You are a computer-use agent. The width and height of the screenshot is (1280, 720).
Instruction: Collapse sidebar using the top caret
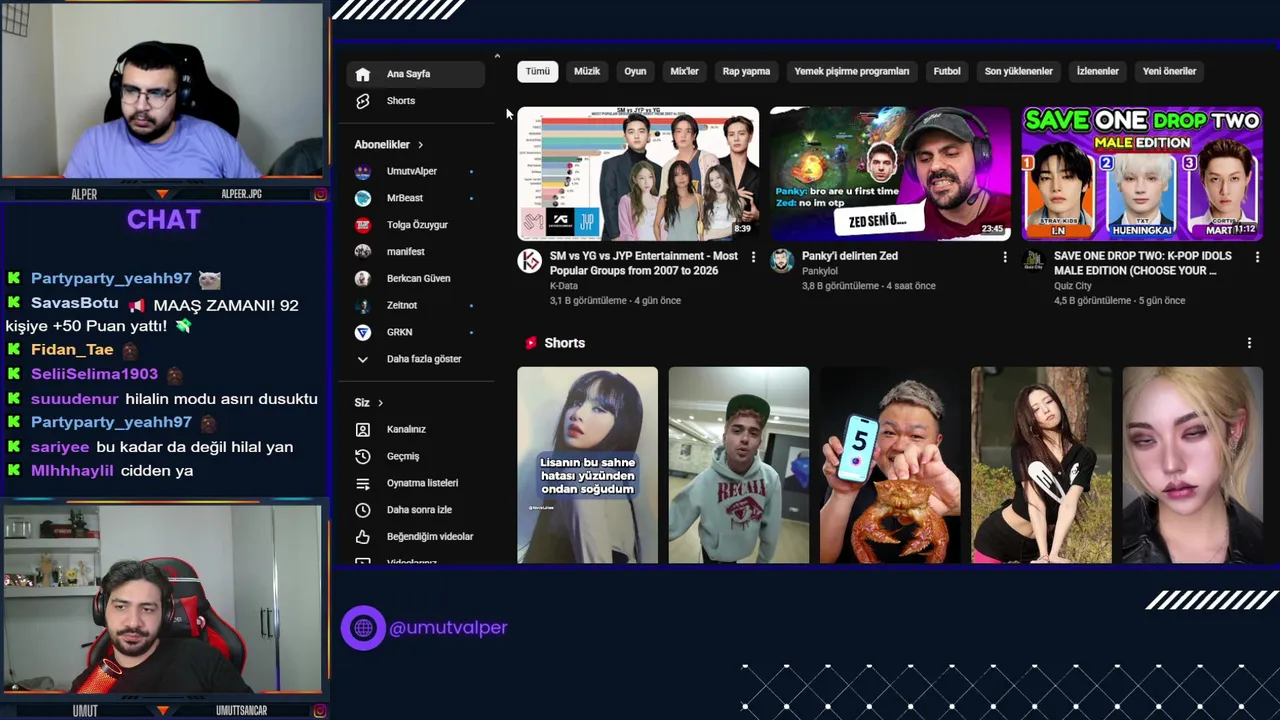click(497, 56)
